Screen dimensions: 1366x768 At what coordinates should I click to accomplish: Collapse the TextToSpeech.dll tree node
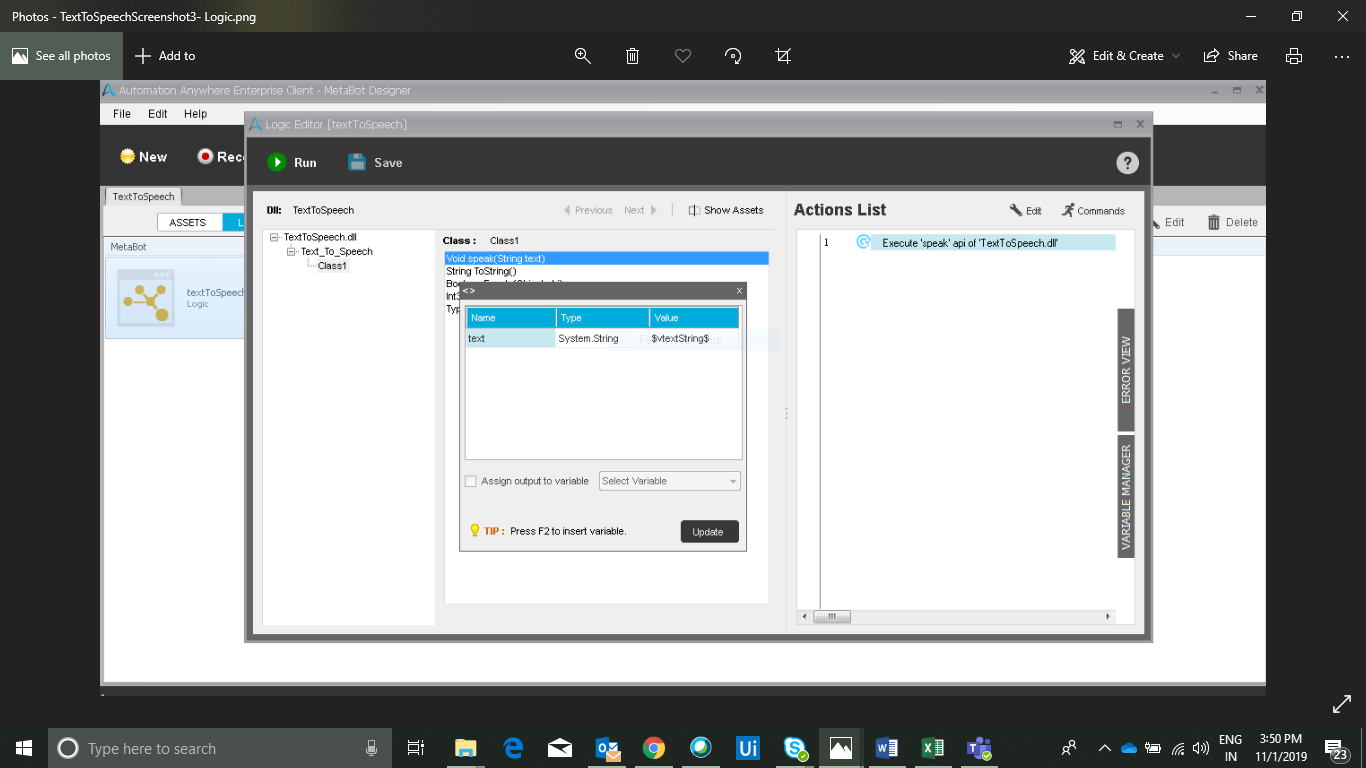(x=275, y=237)
